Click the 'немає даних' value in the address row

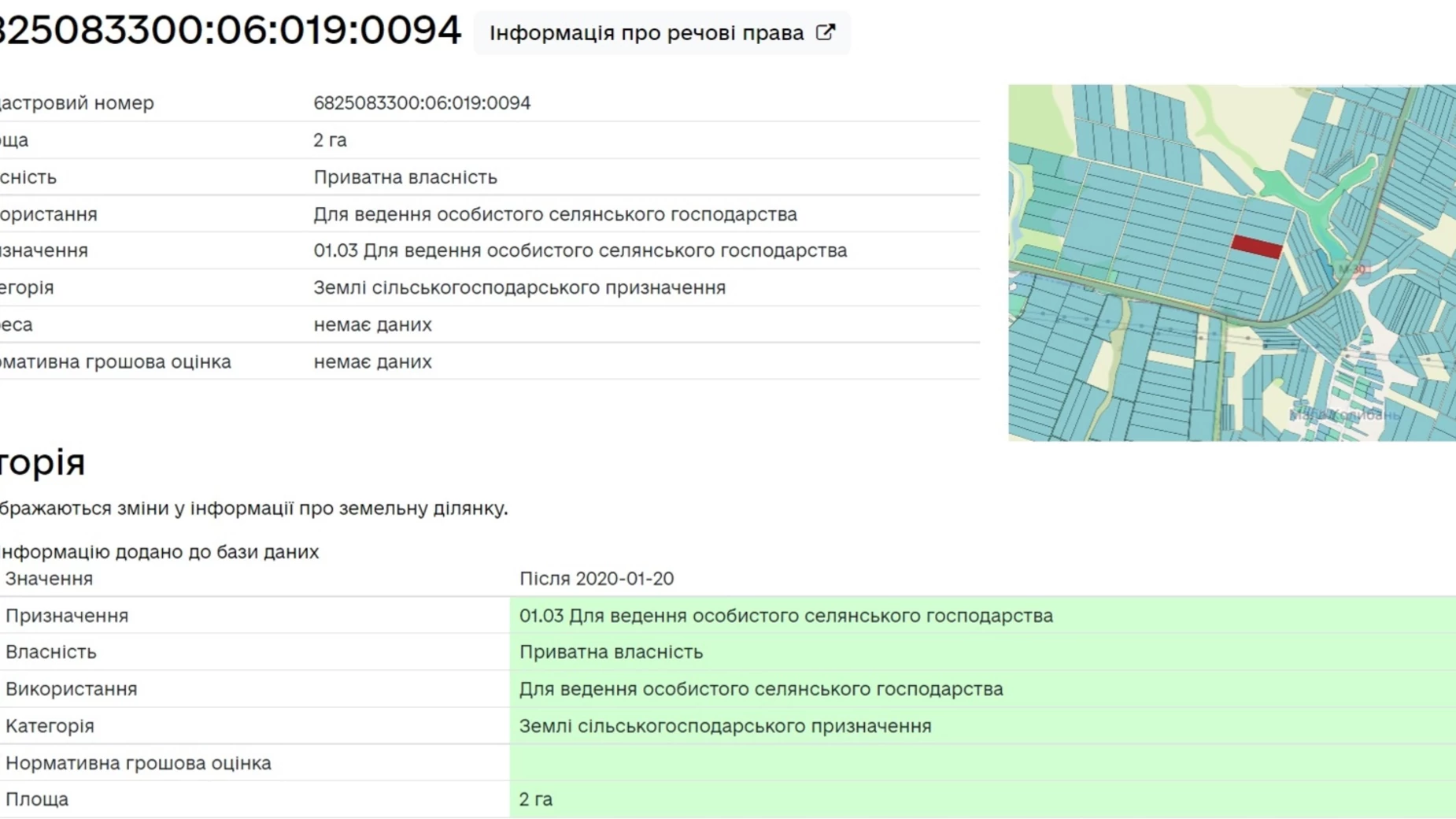point(372,324)
